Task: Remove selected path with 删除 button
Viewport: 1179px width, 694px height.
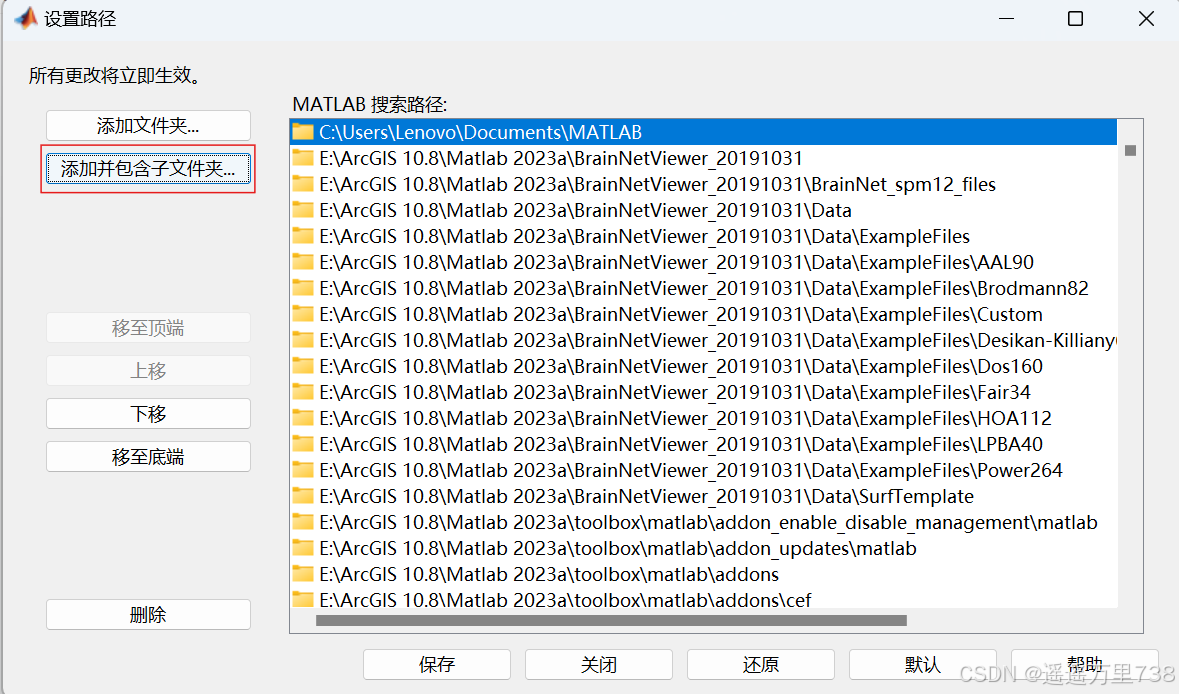Action: point(148,614)
